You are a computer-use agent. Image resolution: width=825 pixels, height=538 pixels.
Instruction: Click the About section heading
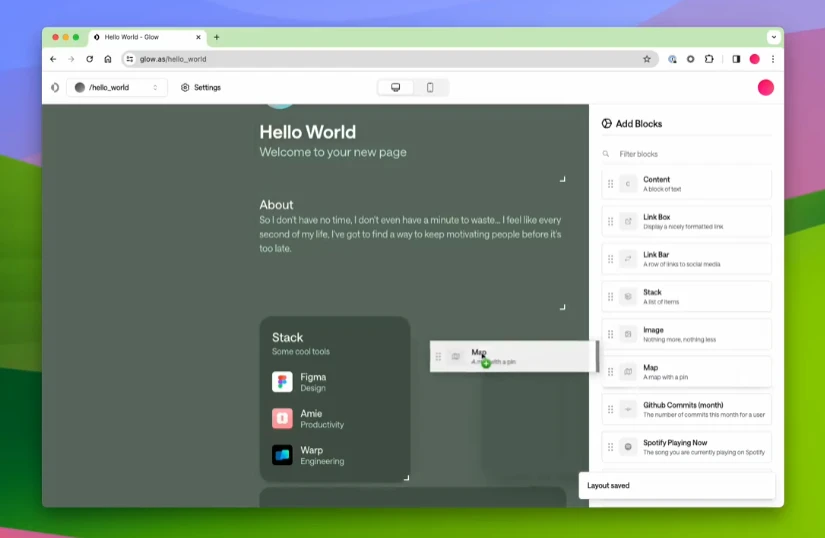coord(276,205)
